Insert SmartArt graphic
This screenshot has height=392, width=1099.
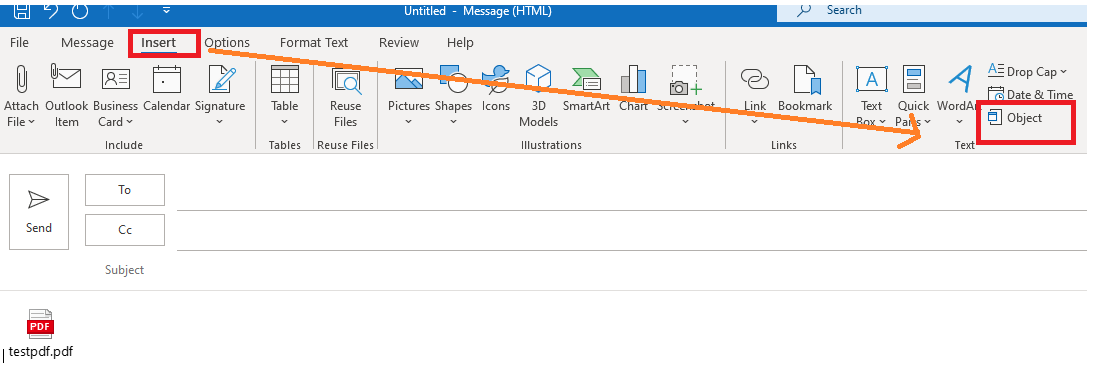coord(587,89)
